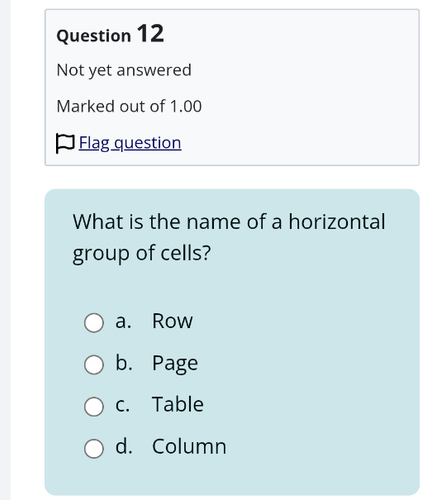The image size is (427, 500).
Task: Click the Not yet answered status text
Action: 124,70
